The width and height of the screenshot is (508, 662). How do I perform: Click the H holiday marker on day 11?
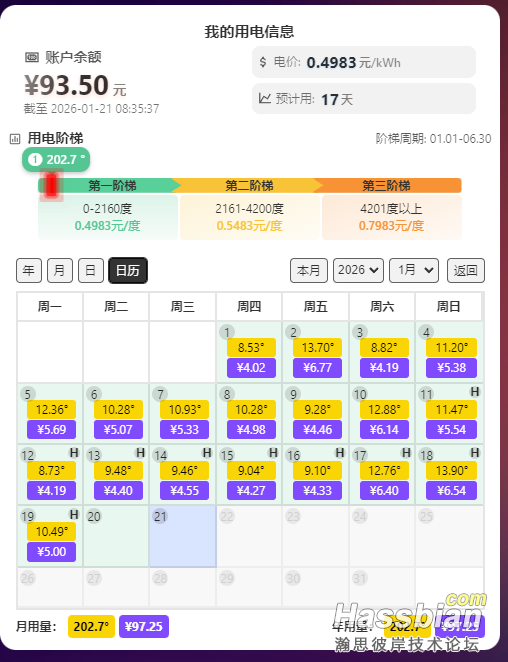[475, 392]
